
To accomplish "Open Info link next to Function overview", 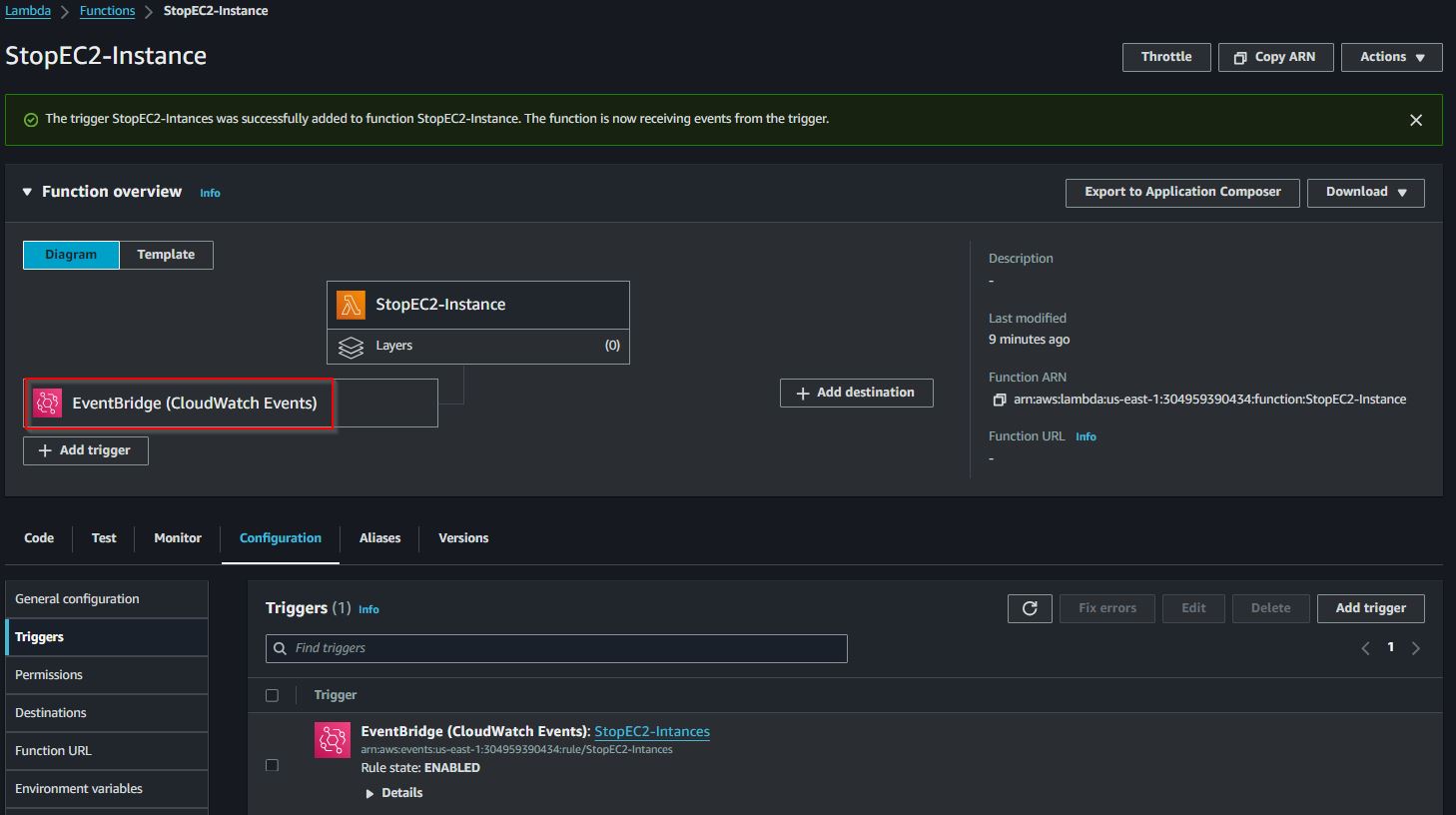I will point(210,193).
